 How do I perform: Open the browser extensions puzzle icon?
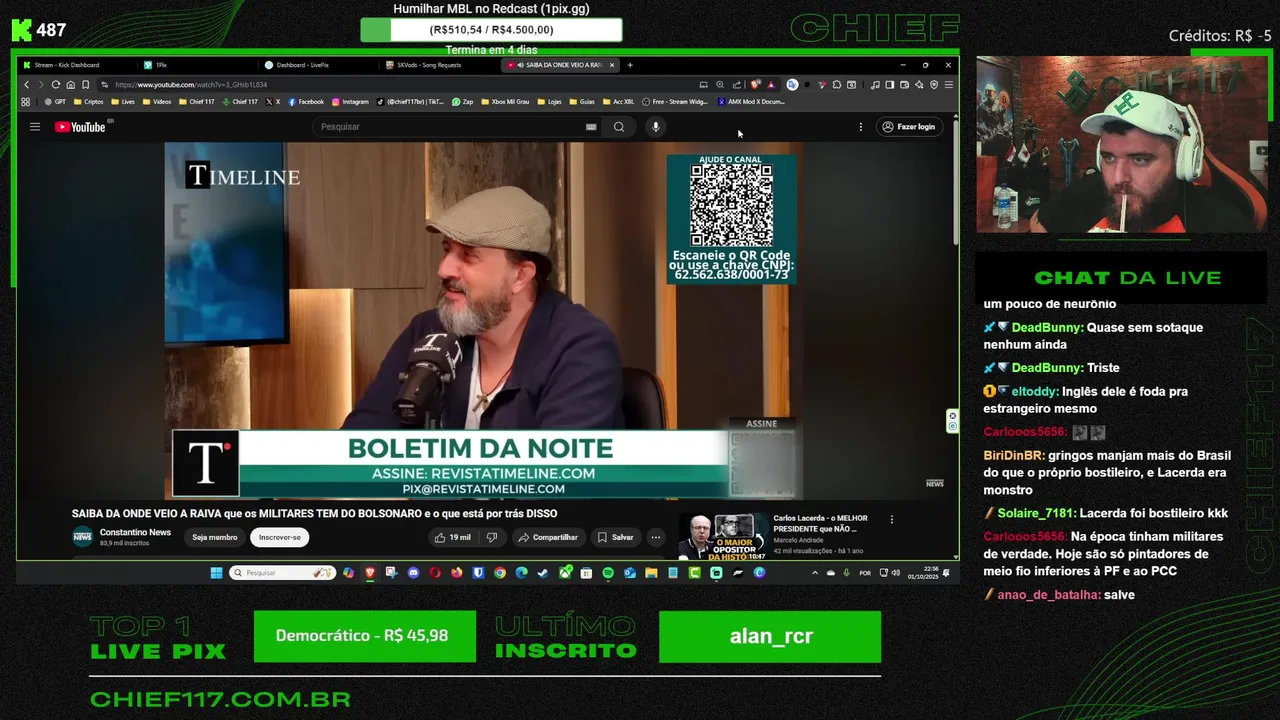pyautogui.click(x=837, y=85)
